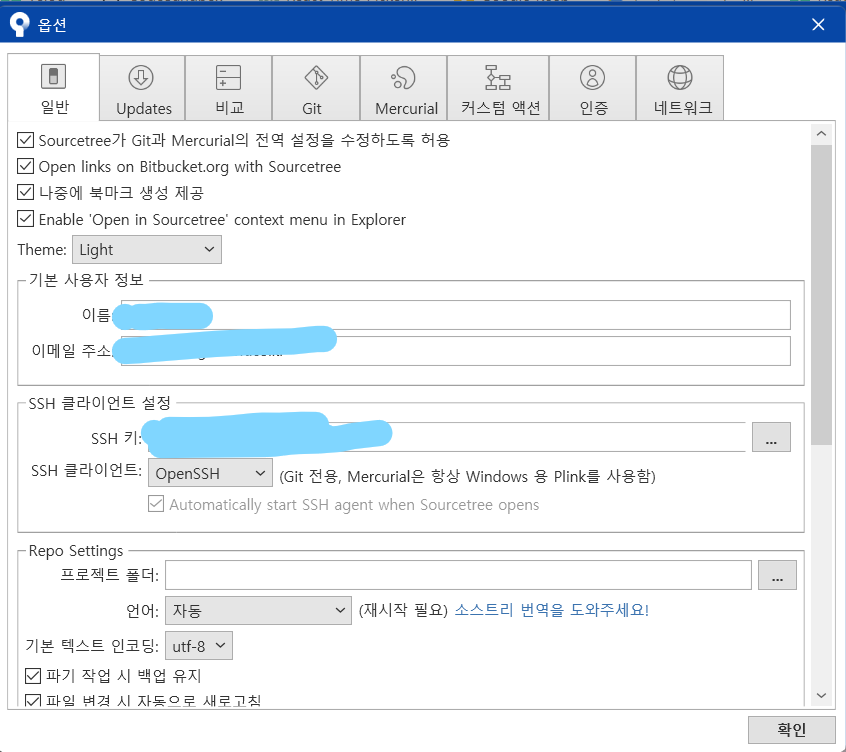Click the 인증 user icon
846x752 pixels.
(x=592, y=78)
